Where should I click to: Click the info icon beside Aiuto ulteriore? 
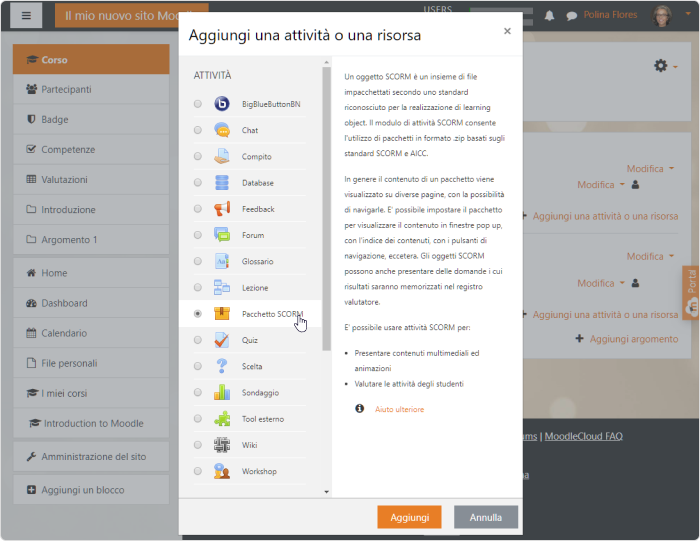359,408
